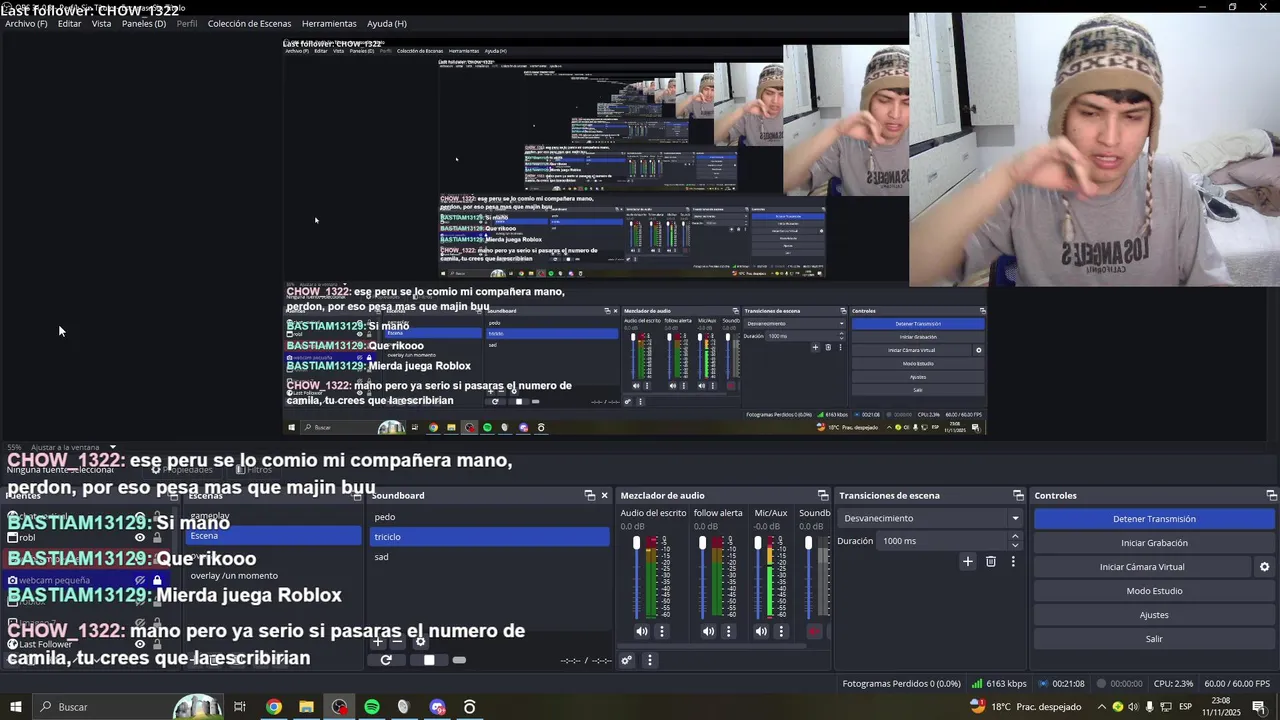Click Iniciar Cámara Virtual

[1142, 567]
